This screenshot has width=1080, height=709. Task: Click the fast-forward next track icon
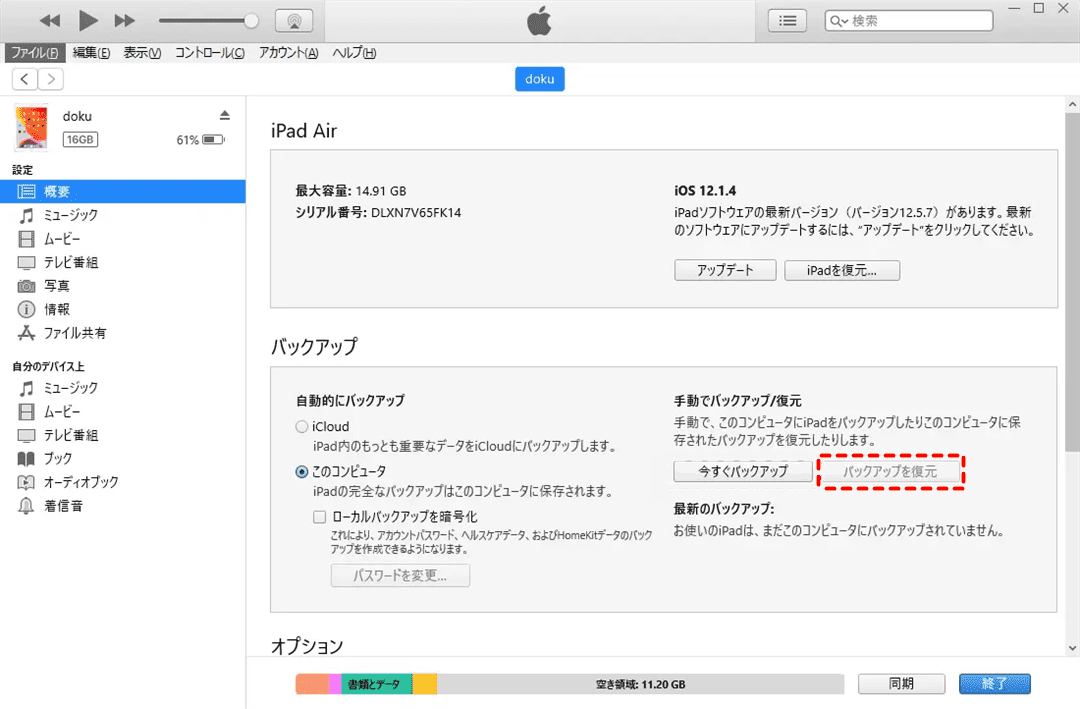[124, 20]
